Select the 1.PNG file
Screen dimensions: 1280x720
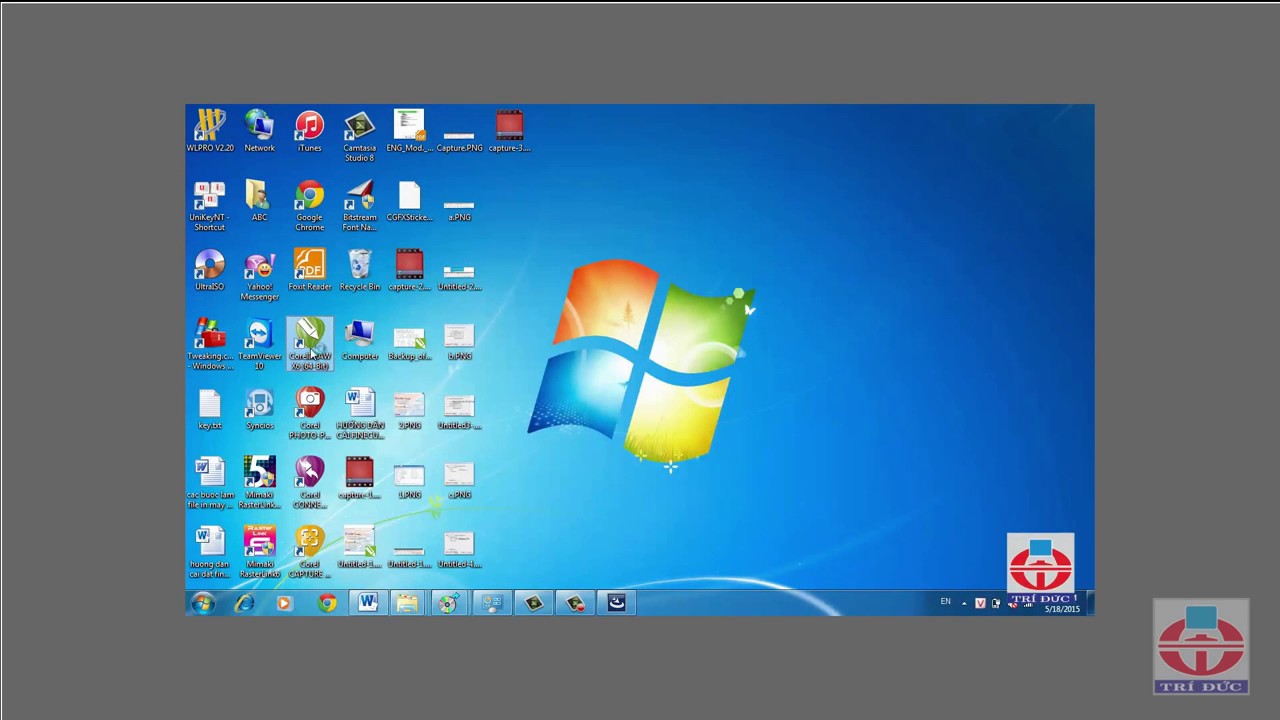click(409, 479)
